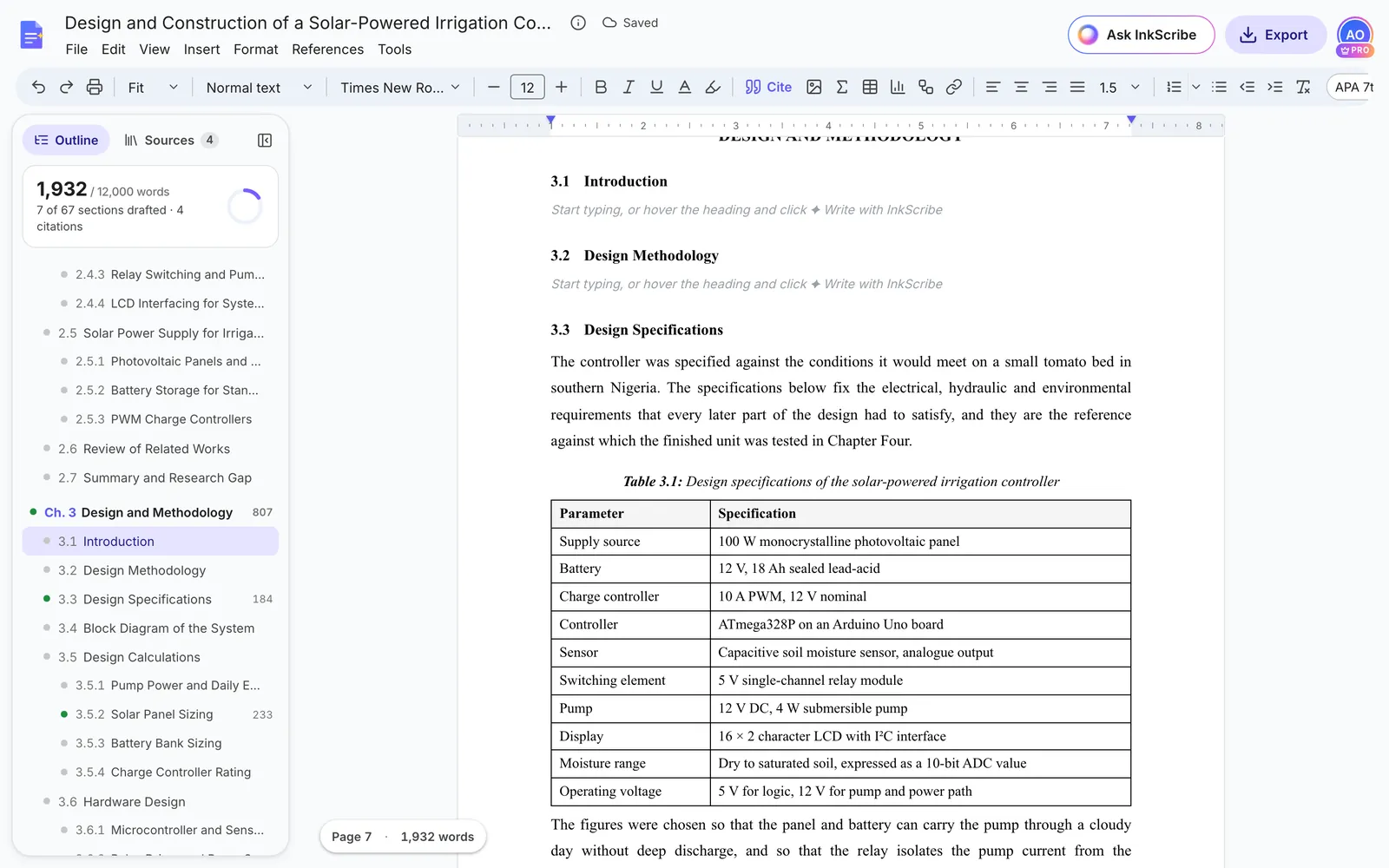Open the Format menu
The image size is (1389, 868).
pos(255,49)
